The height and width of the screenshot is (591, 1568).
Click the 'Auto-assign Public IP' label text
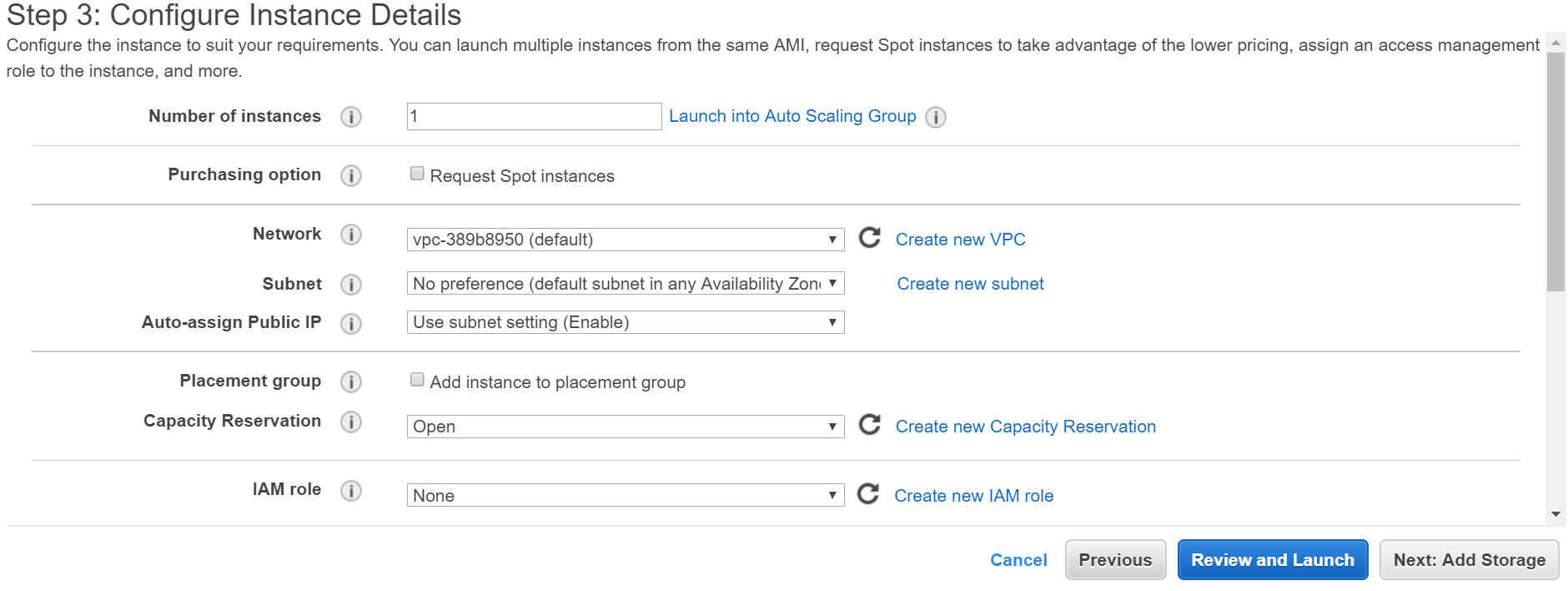[231, 322]
